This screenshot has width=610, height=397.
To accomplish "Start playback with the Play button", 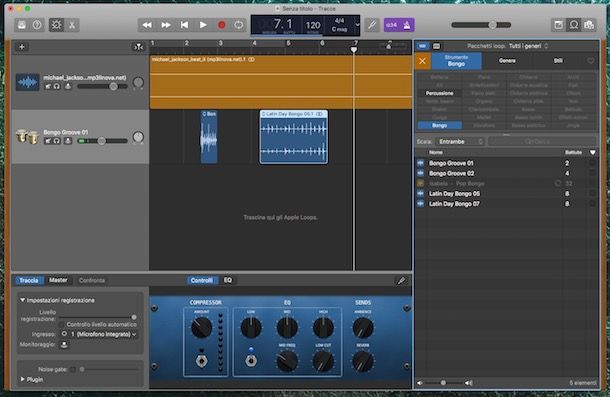I will (203, 25).
